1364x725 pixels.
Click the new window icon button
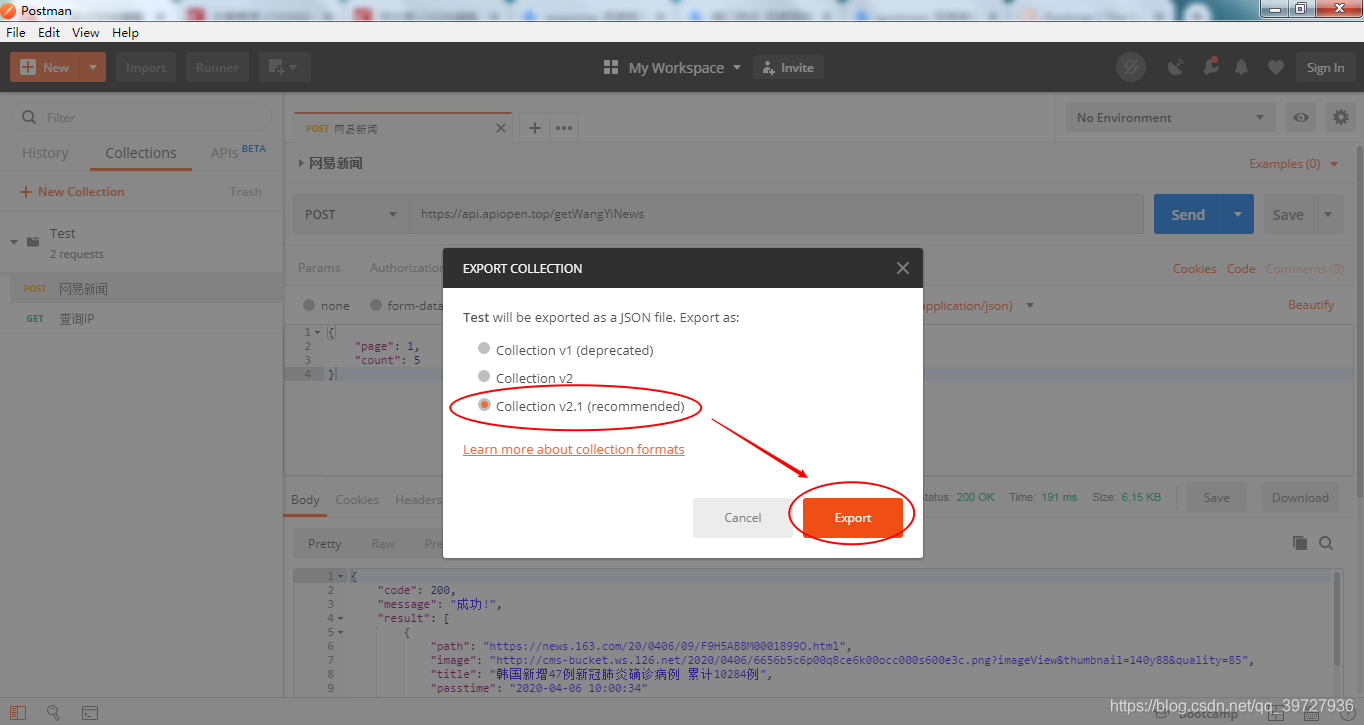tap(285, 67)
